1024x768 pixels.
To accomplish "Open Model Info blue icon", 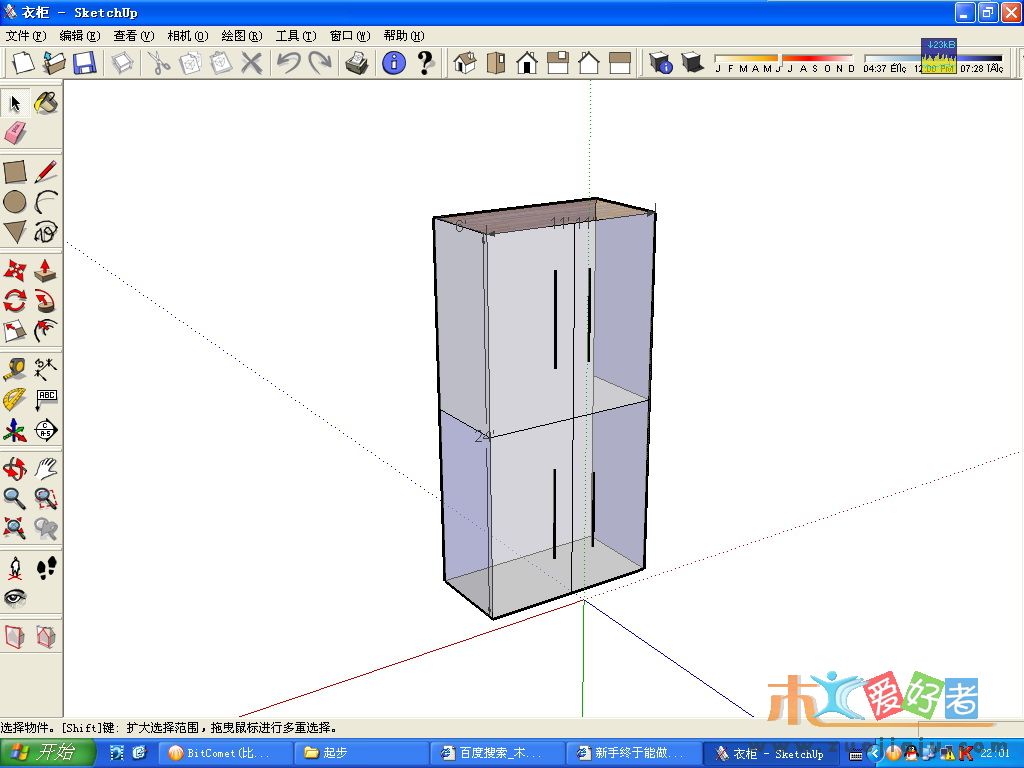I will pyautogui.click(x=394, y=63).
